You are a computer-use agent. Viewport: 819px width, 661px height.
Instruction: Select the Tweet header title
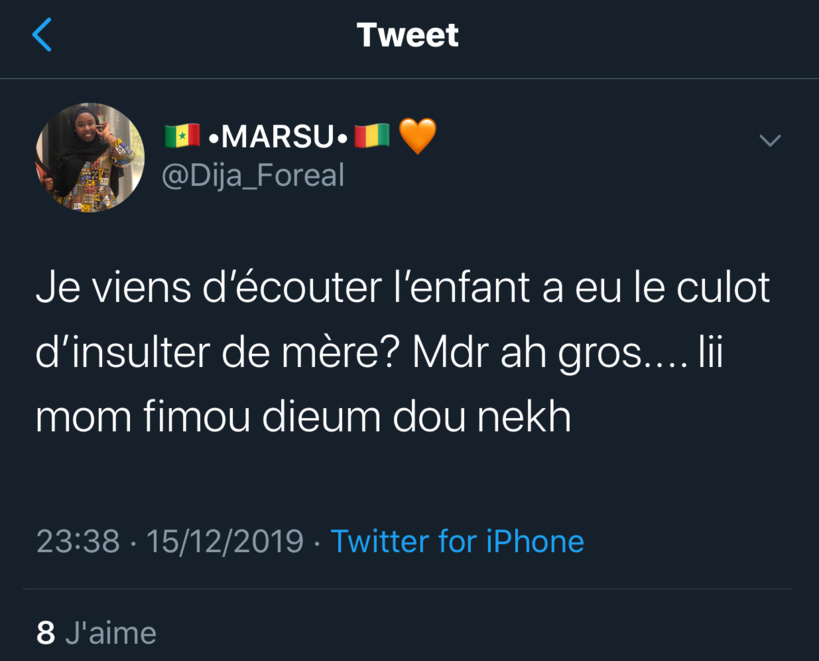pos(407,34)
